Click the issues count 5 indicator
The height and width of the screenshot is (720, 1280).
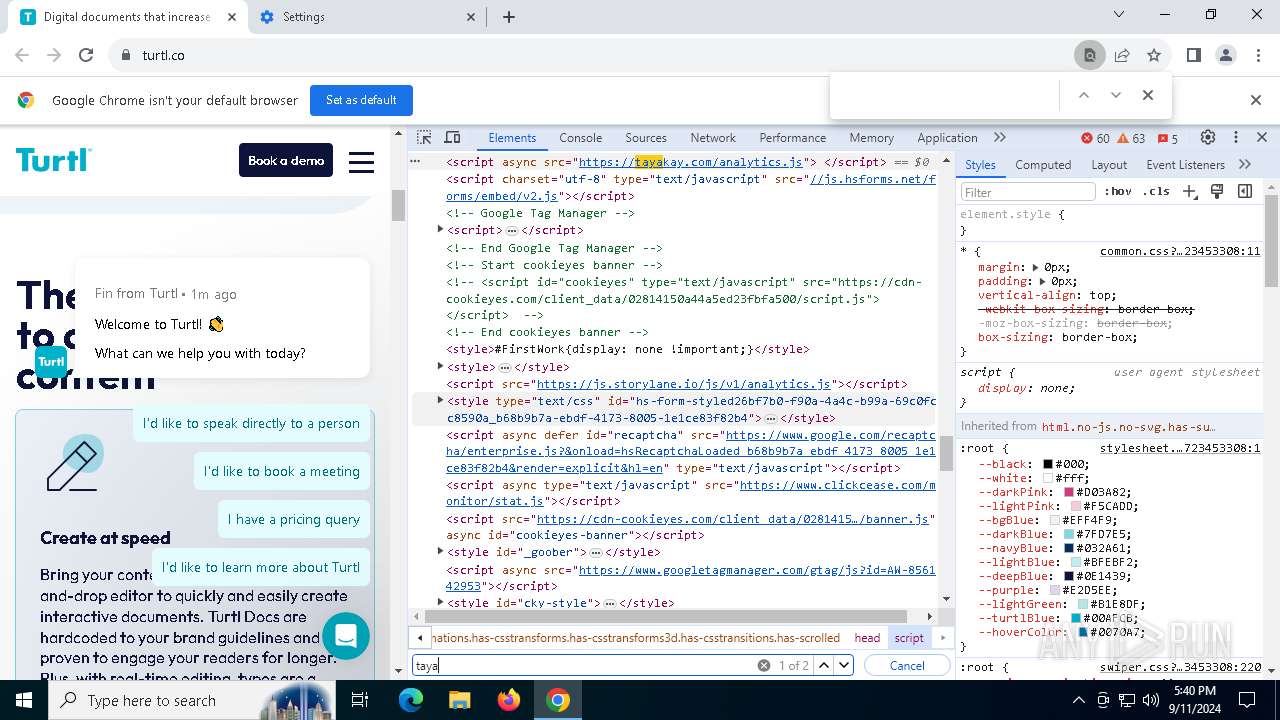pyautogui.click(x=1167, y=138)
